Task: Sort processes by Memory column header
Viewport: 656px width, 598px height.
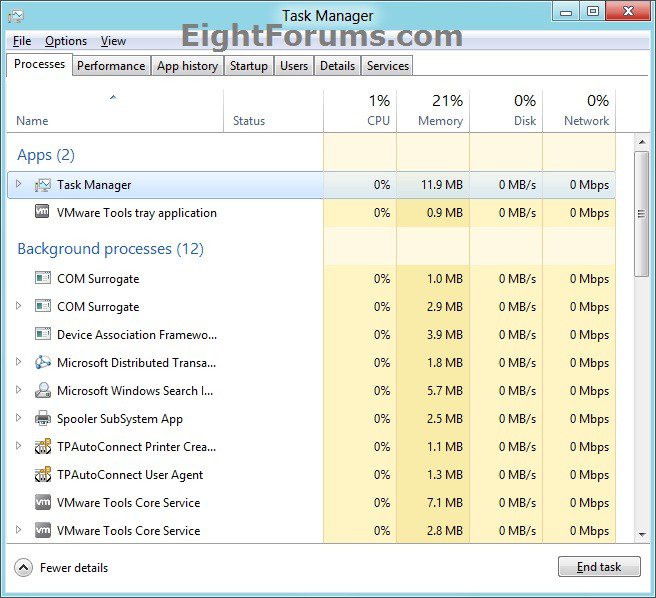Action: [433, 110]
